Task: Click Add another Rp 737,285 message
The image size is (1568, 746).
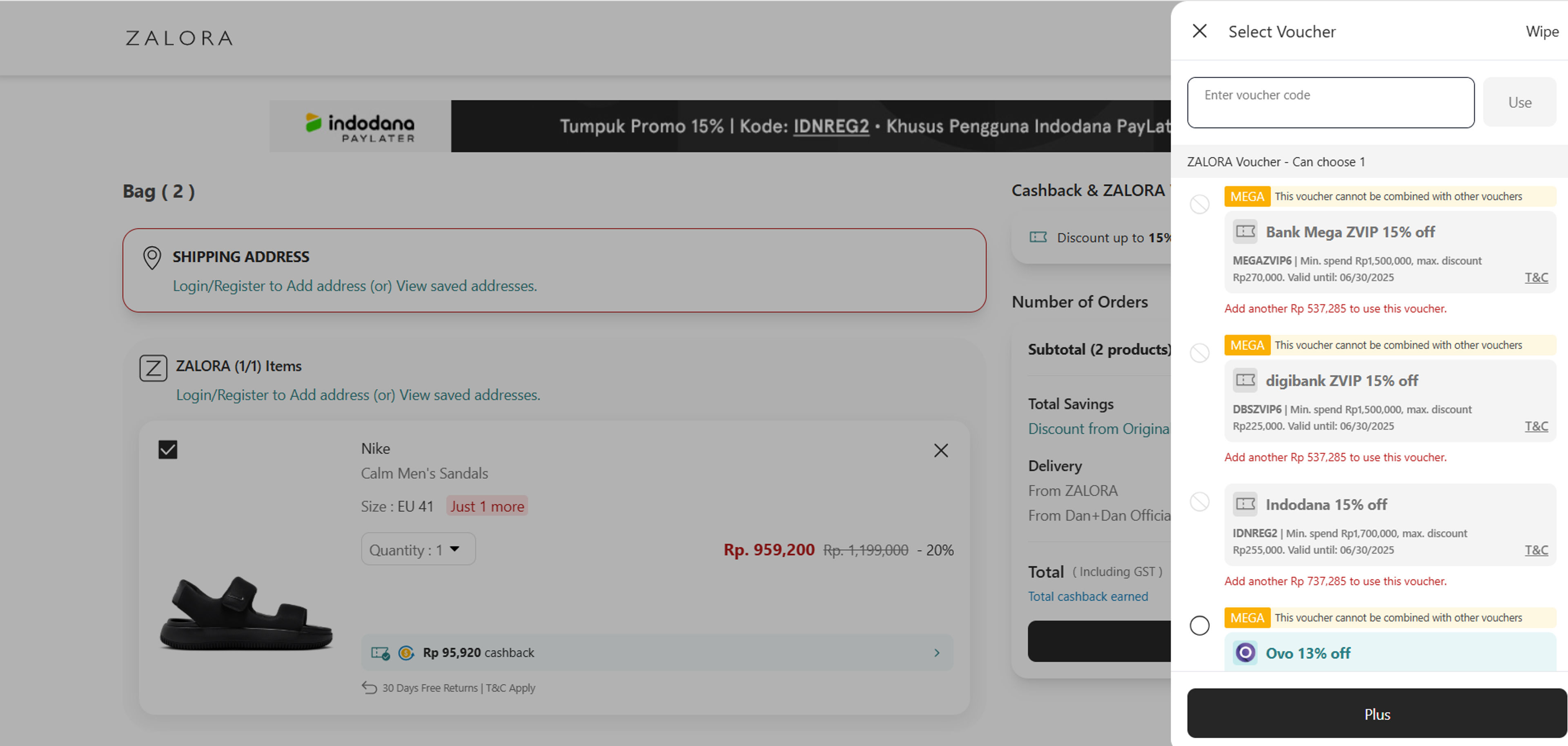Action: tap(1336, 581)
